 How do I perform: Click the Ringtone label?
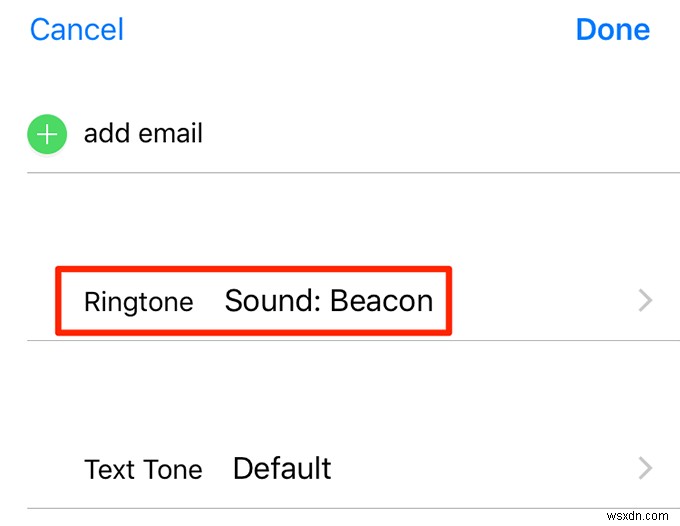pos(139,302)
